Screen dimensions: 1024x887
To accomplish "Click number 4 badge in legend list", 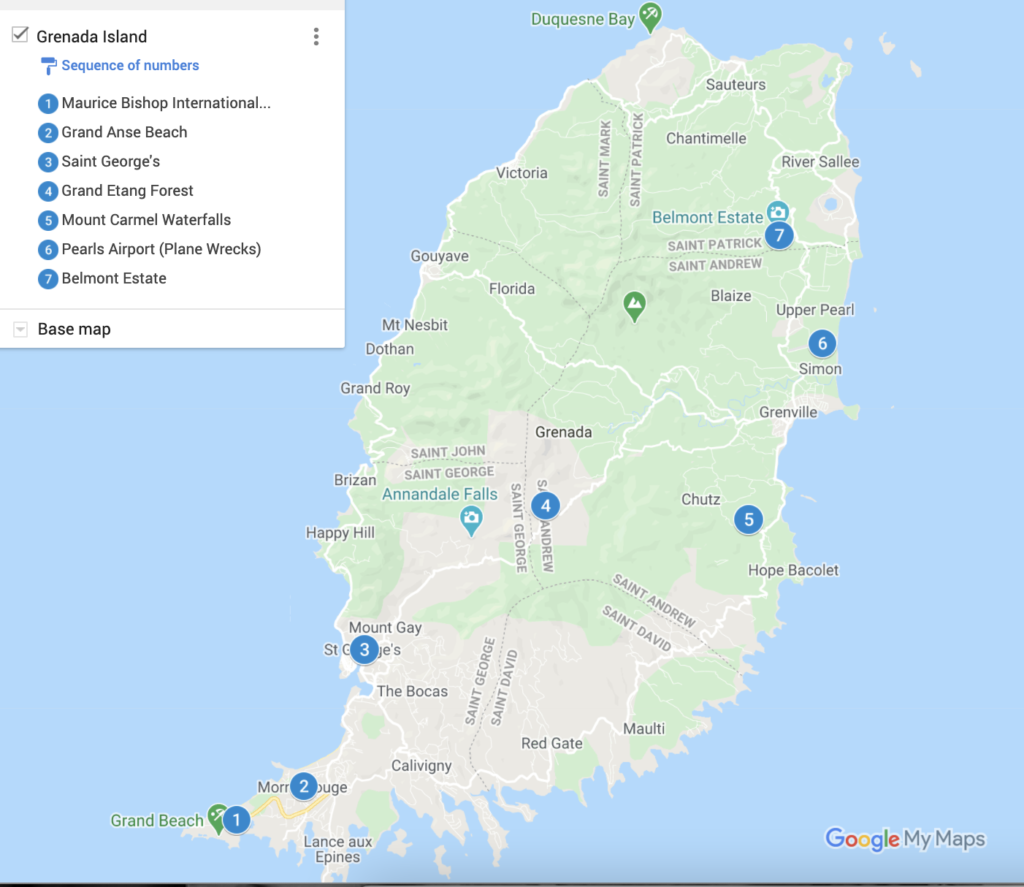I will point(48,191).
